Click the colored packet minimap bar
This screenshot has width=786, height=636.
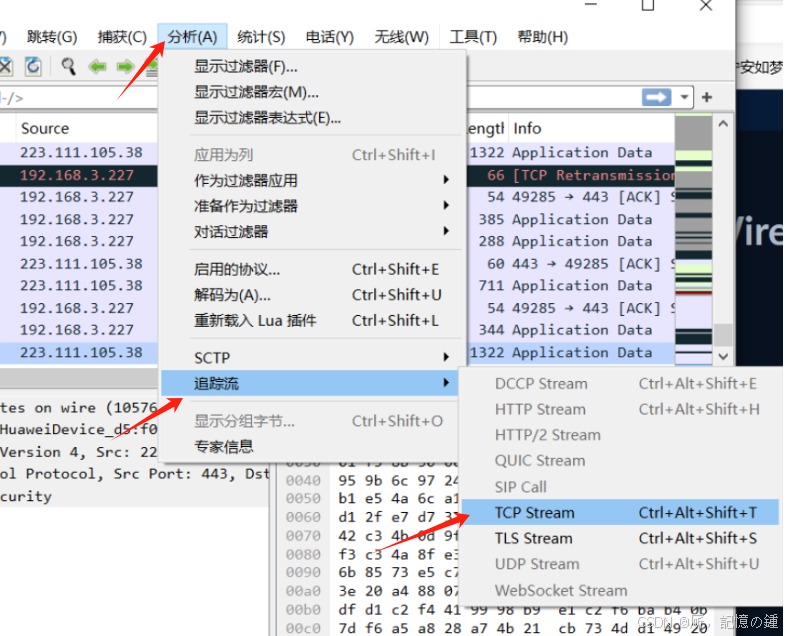tap(693, 240)
